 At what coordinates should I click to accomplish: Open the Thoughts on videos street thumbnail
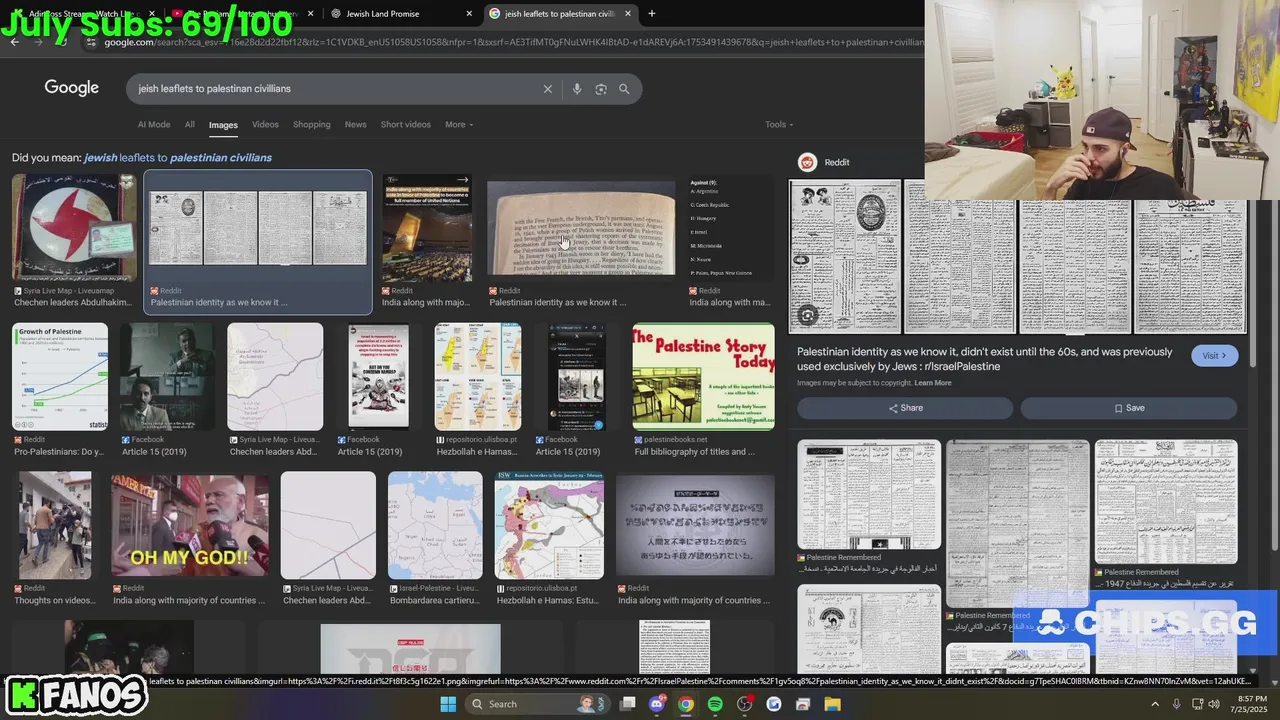[x=54, y=526]
